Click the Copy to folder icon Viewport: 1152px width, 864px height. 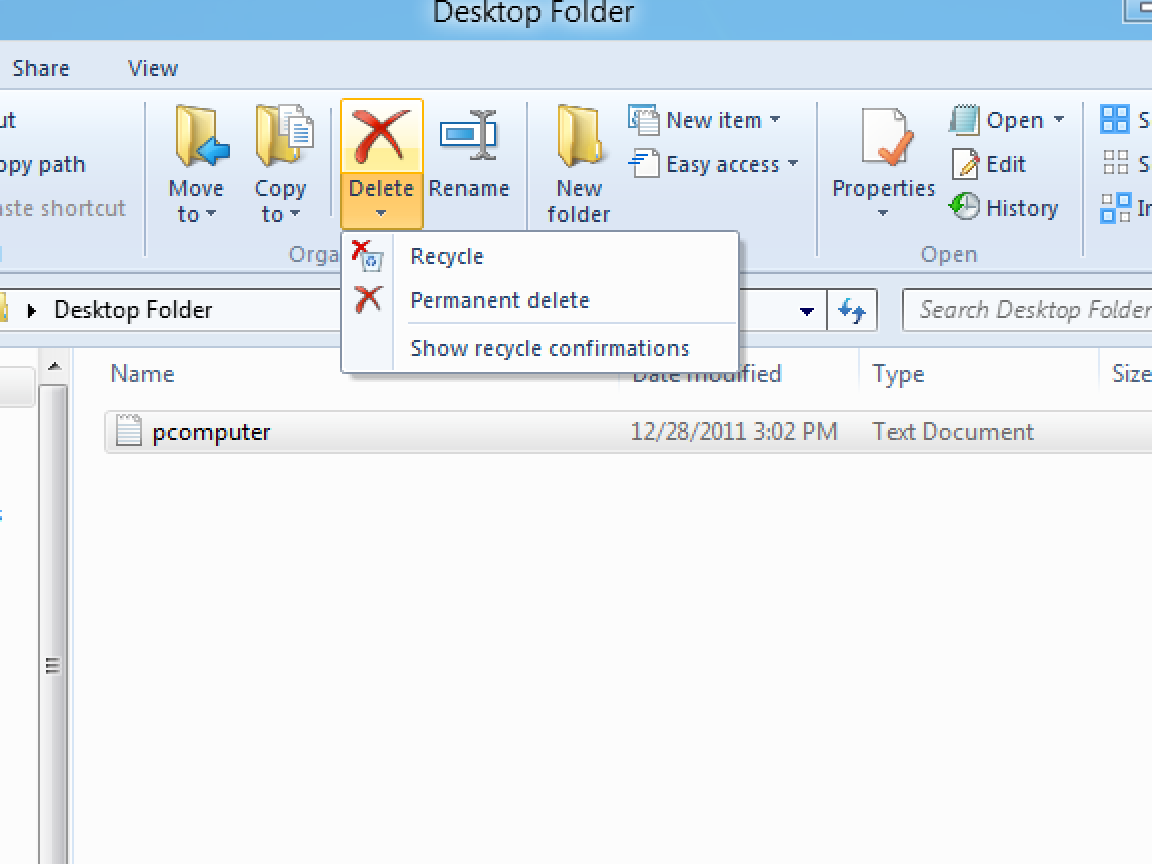(284, 135)
